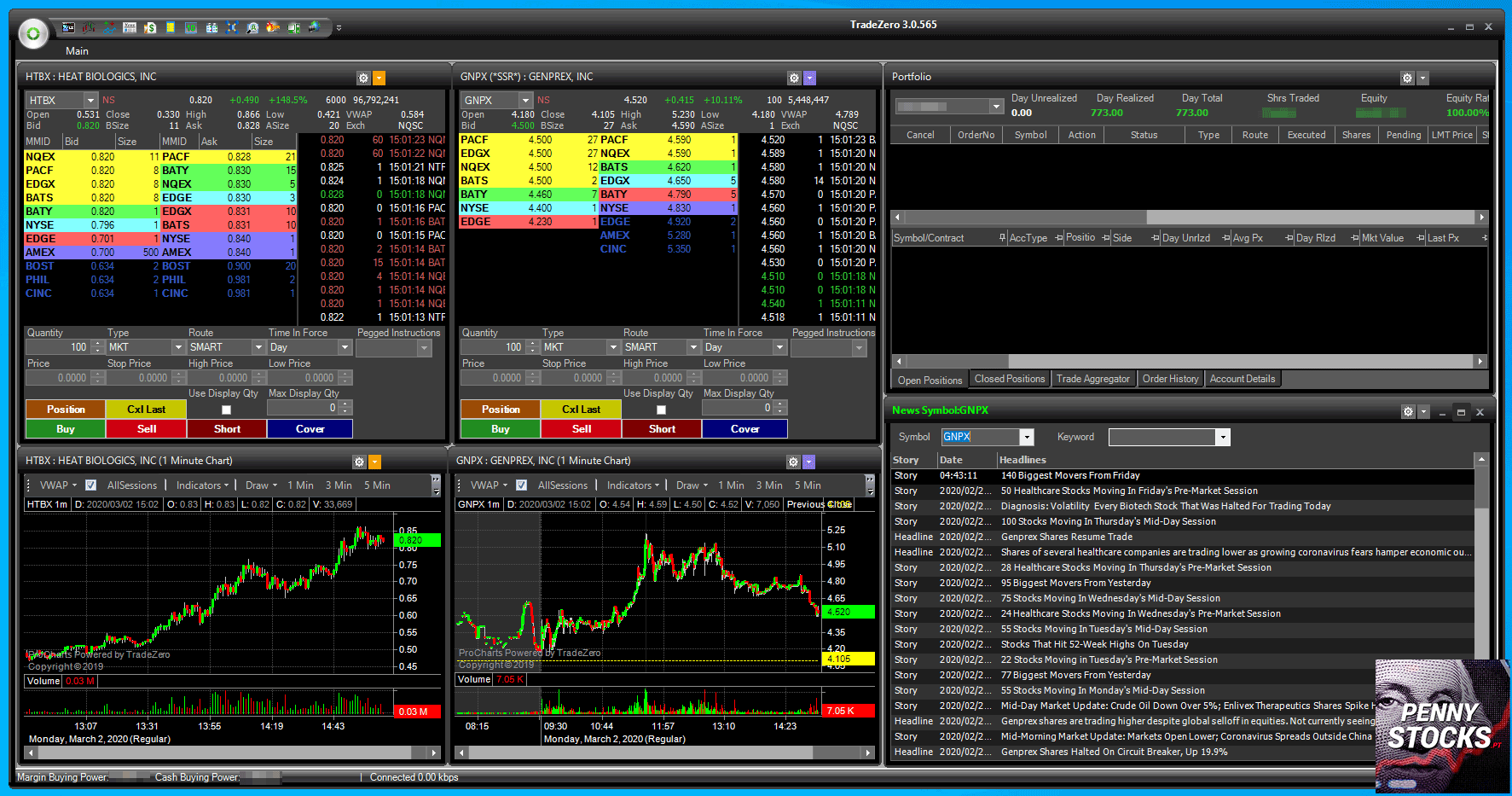The width and height of the screenshot is (1512, 796).
Task: Click Cover button in GNPX panel
Action: [744, 429]
